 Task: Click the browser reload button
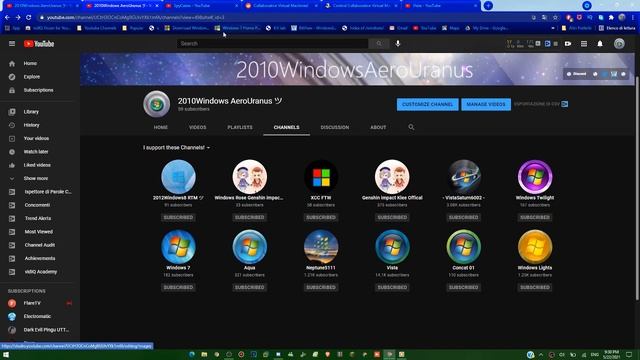[29, 18]
